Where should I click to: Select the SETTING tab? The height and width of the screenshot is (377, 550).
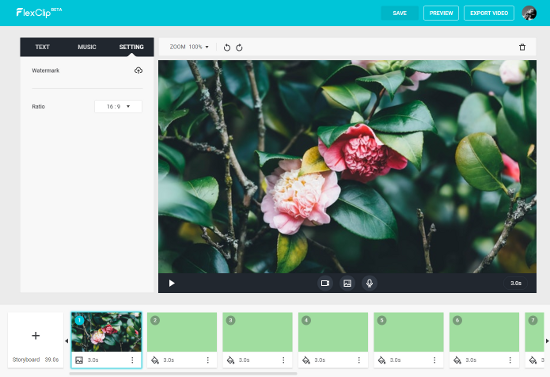click(x=132, y=47)
